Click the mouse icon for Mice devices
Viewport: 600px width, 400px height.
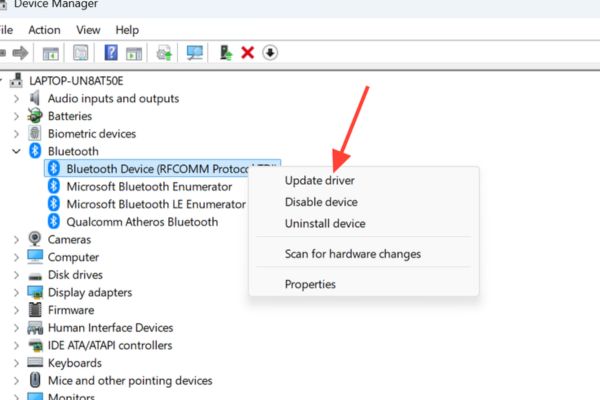(x=35, y=380)
